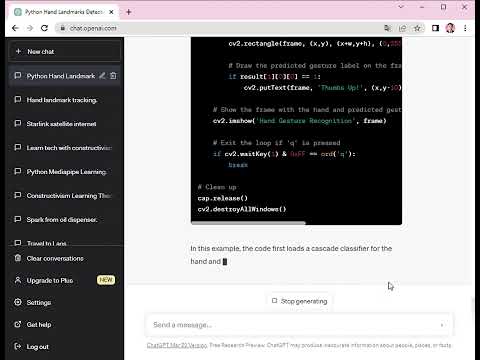This screenshot has height=360, width=480.
Task: Click the external link icon beside Get help
Action: click(18, 324)
